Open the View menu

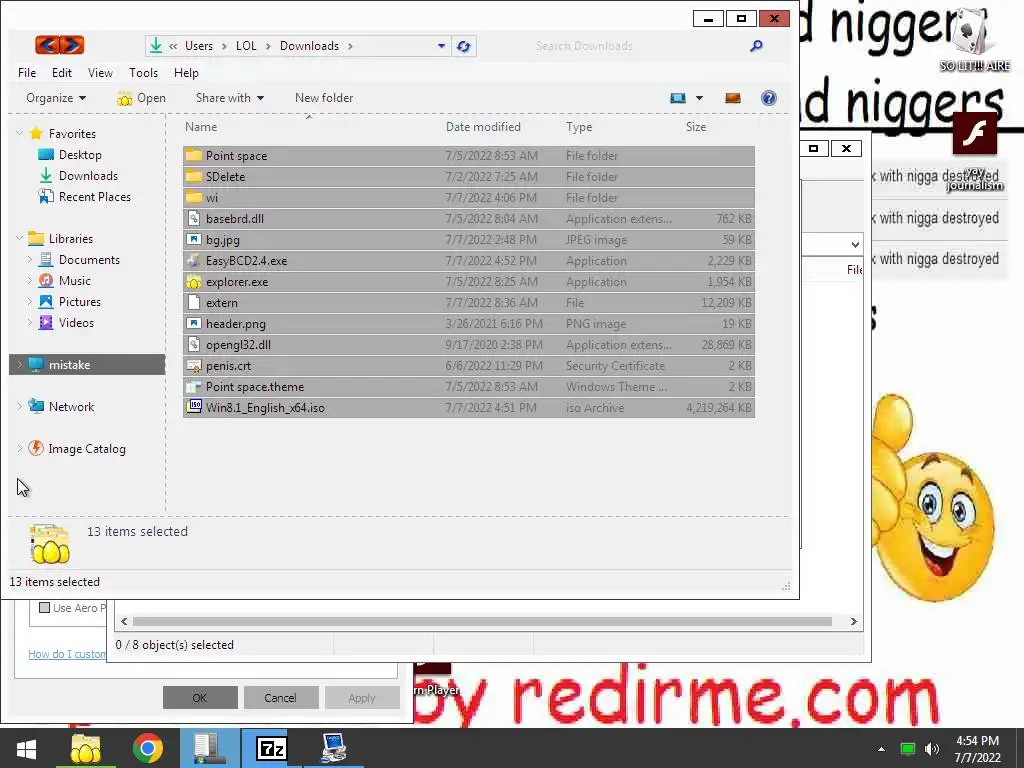tap(100, 72)
